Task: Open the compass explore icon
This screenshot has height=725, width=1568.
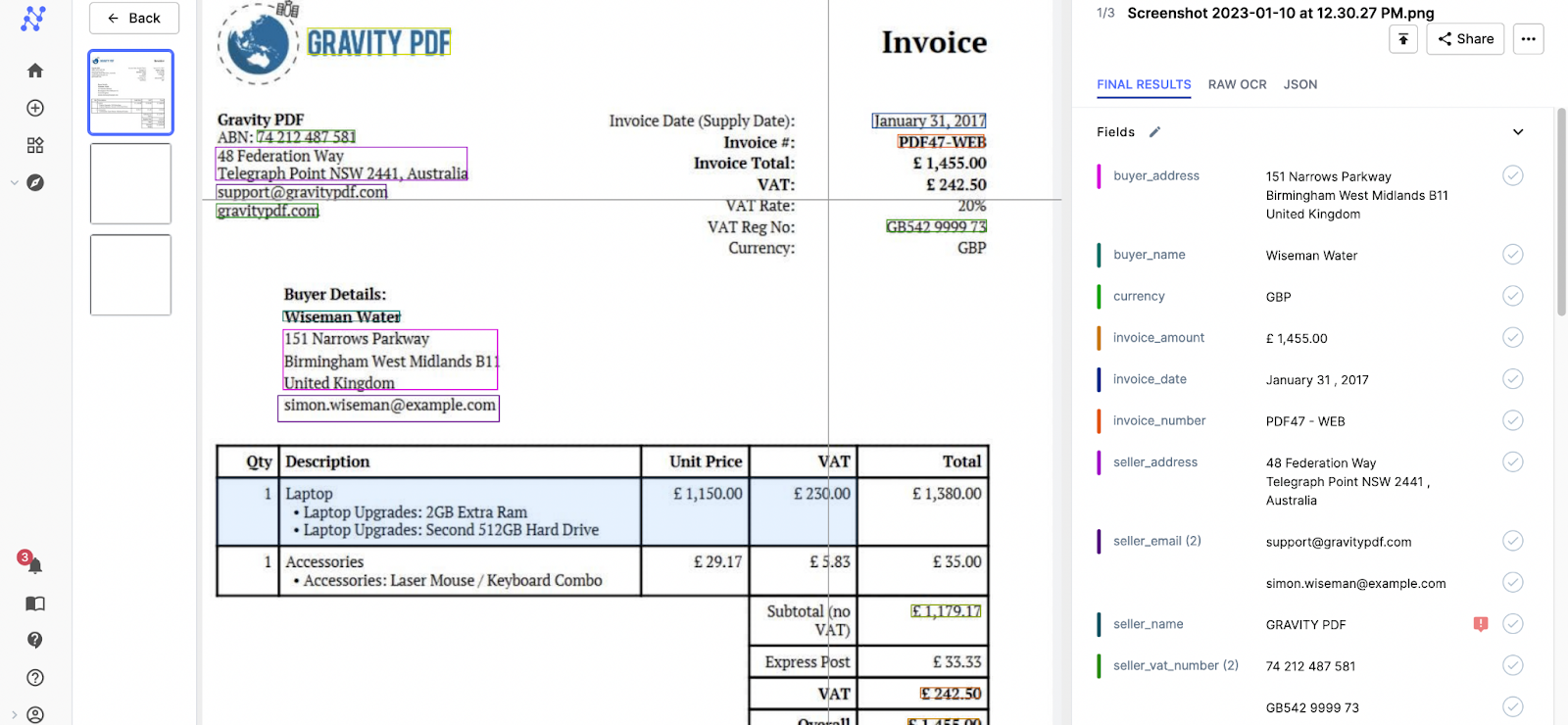Action: [x=35, y=182]
